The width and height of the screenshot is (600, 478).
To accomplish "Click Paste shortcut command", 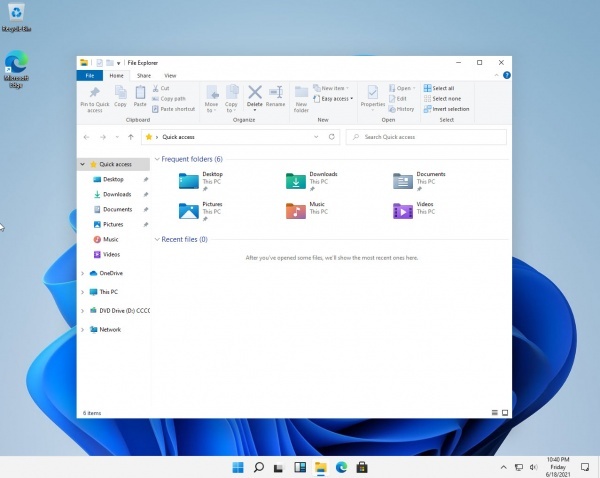I will (x=173, y=109).
